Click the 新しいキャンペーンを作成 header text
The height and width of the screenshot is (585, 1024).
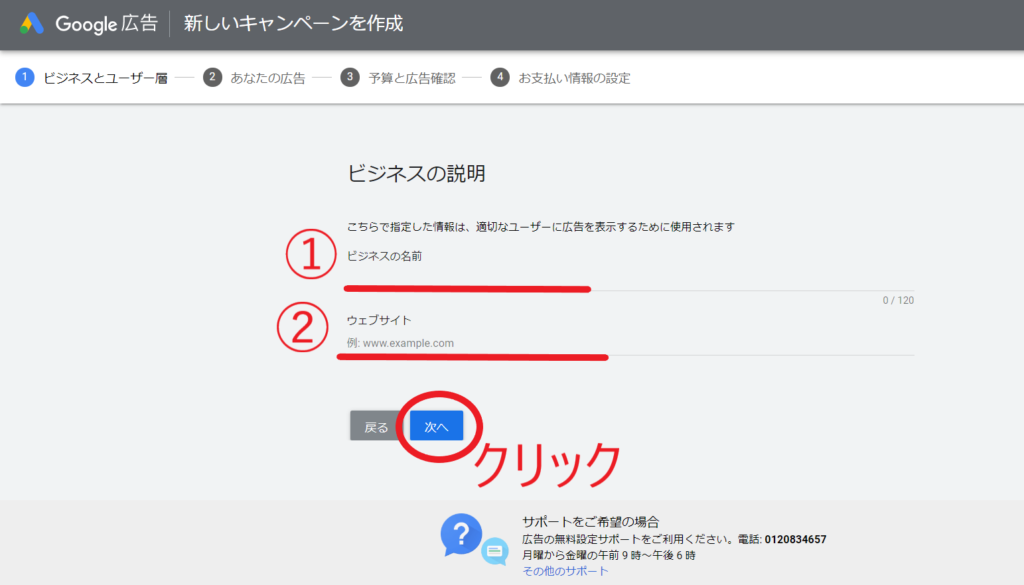click(x=293, y=24)
